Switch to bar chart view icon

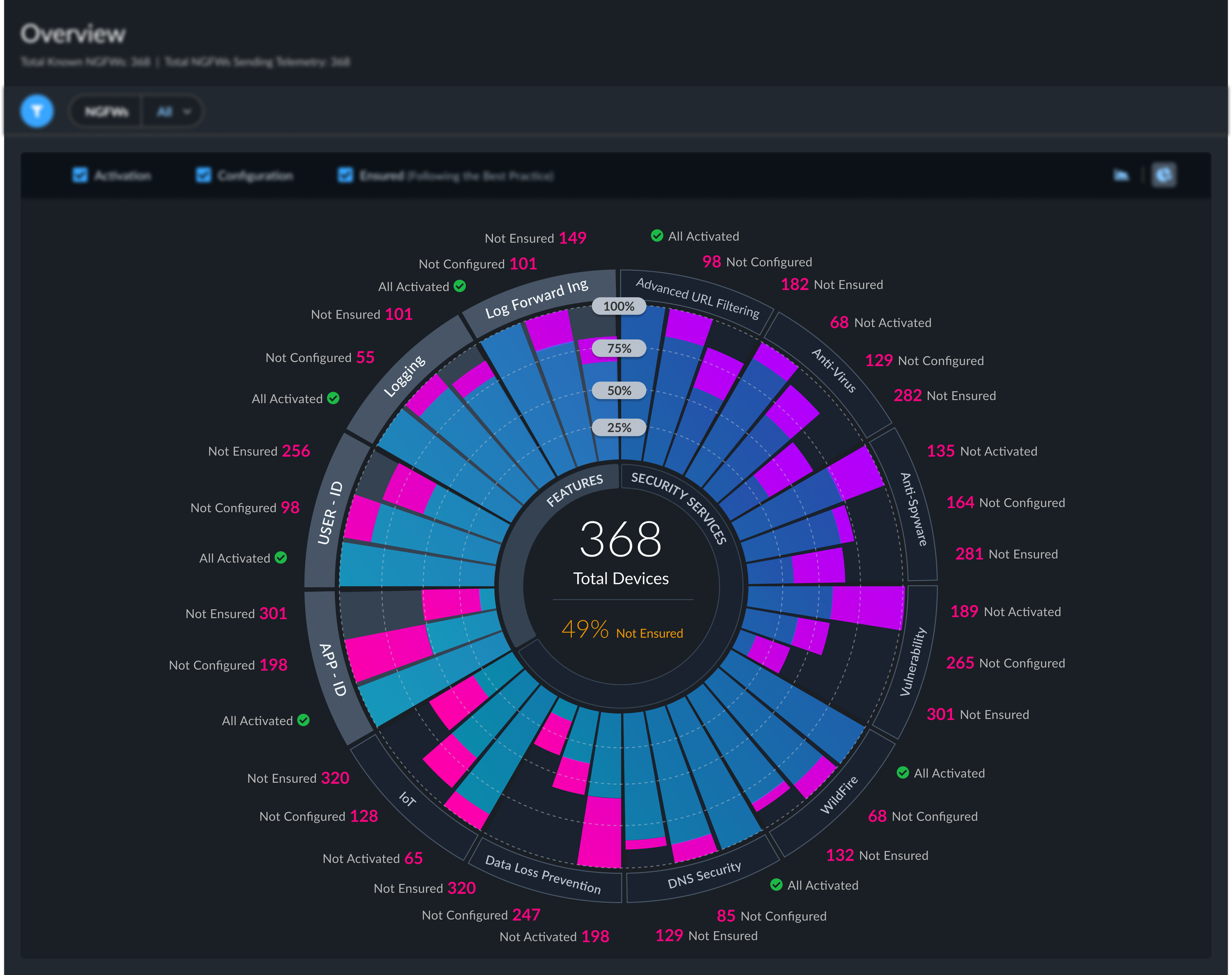1121,175
